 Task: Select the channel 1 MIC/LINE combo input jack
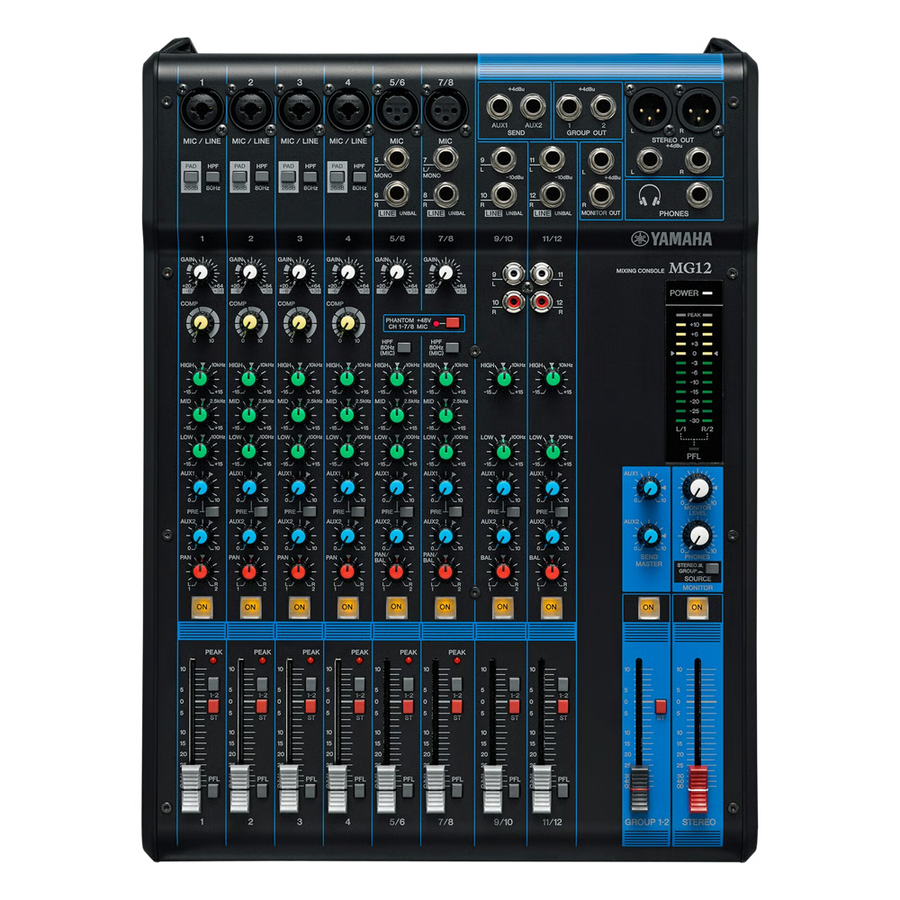(202, 110)
